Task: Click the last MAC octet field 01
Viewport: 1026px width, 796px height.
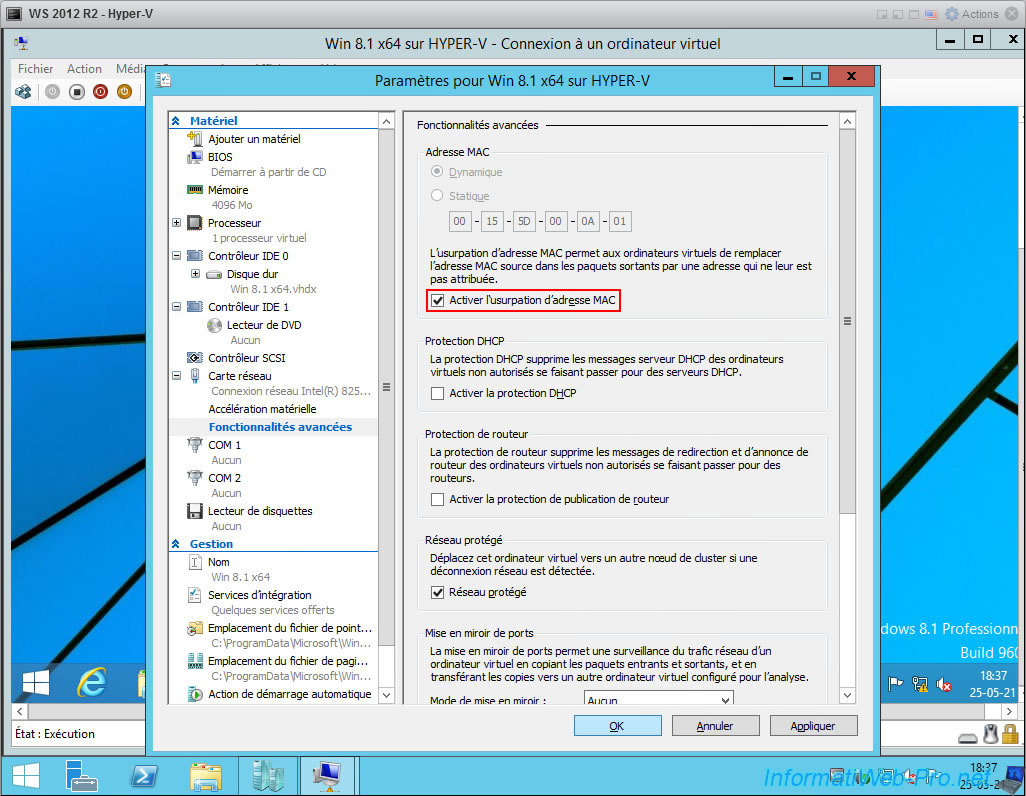Action: (620, 221)
